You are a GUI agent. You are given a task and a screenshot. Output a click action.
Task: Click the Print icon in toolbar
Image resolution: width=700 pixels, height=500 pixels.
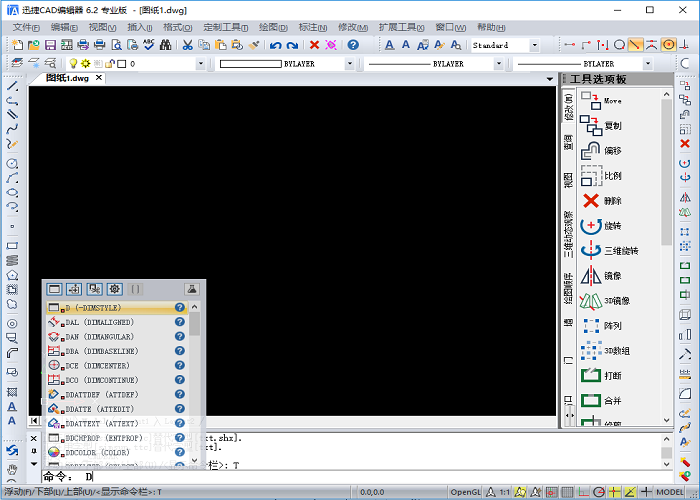[83, 45]
